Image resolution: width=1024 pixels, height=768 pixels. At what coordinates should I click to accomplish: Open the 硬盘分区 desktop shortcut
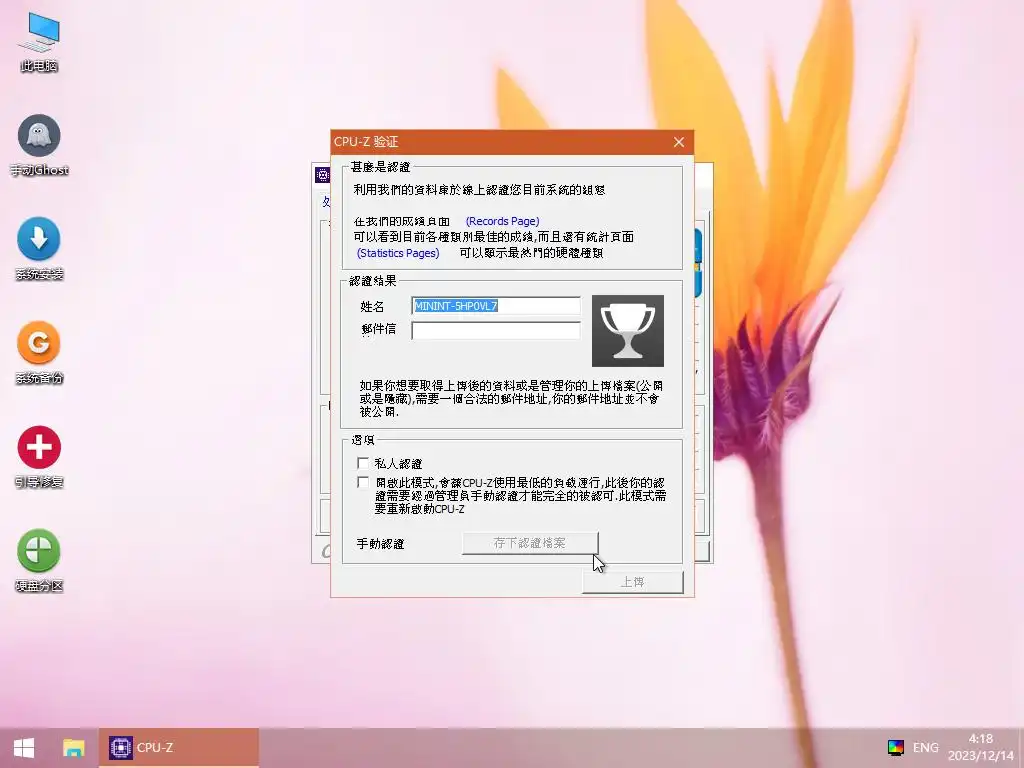coord(39,560)
